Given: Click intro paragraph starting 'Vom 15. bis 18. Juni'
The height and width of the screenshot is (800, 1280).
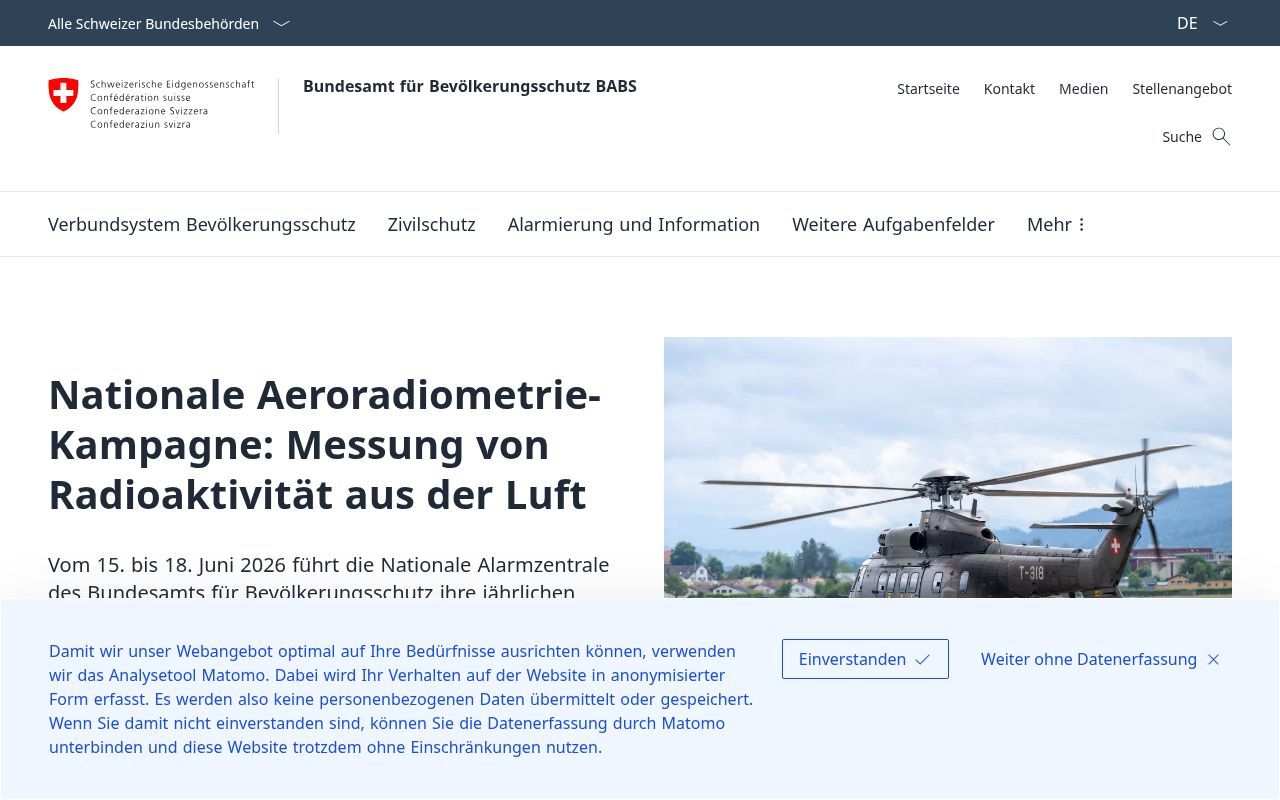Looking at the screenshot, I should tap(329, 578).
